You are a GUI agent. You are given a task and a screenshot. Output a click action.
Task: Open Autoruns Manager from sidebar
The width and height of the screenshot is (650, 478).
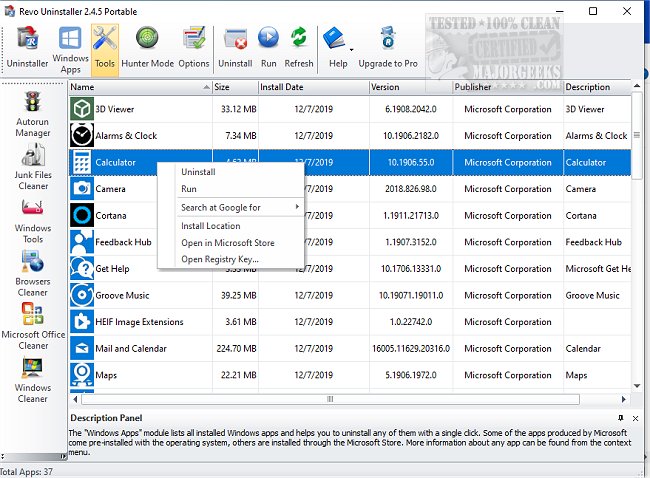tap(32, 113)
